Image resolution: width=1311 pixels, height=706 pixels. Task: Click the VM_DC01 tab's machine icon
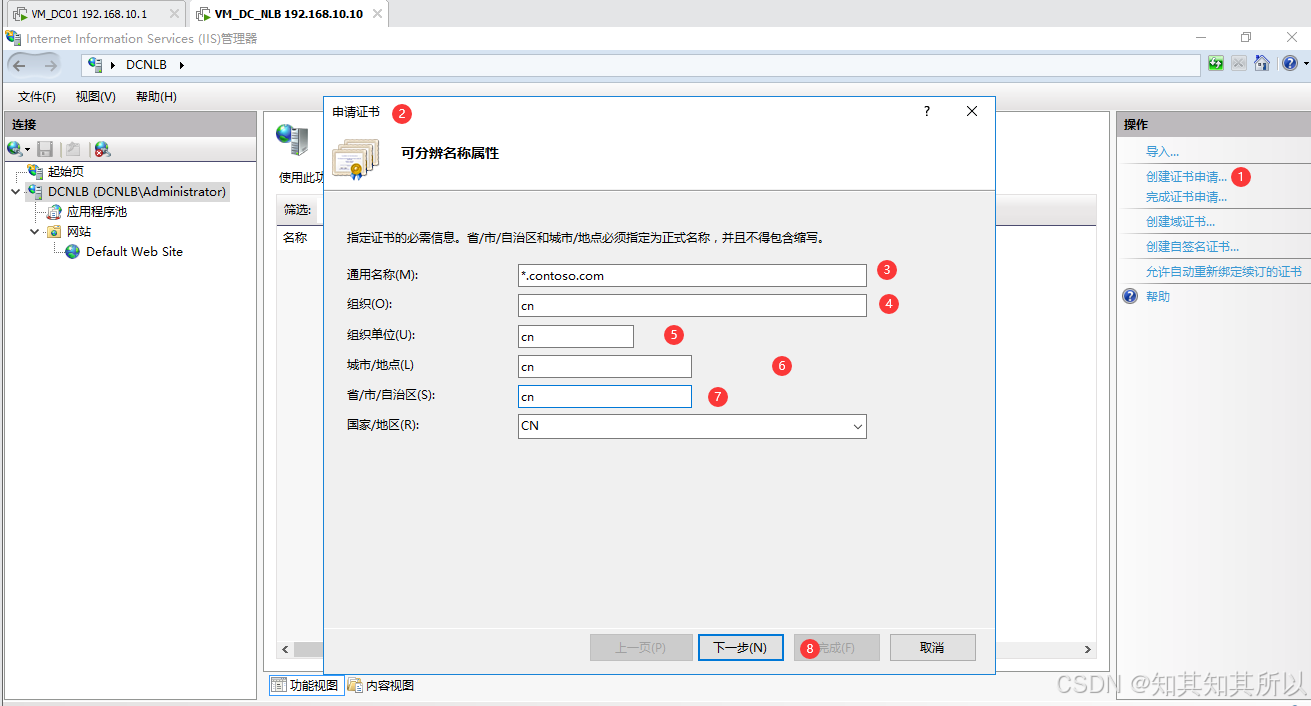pos(20,14)
